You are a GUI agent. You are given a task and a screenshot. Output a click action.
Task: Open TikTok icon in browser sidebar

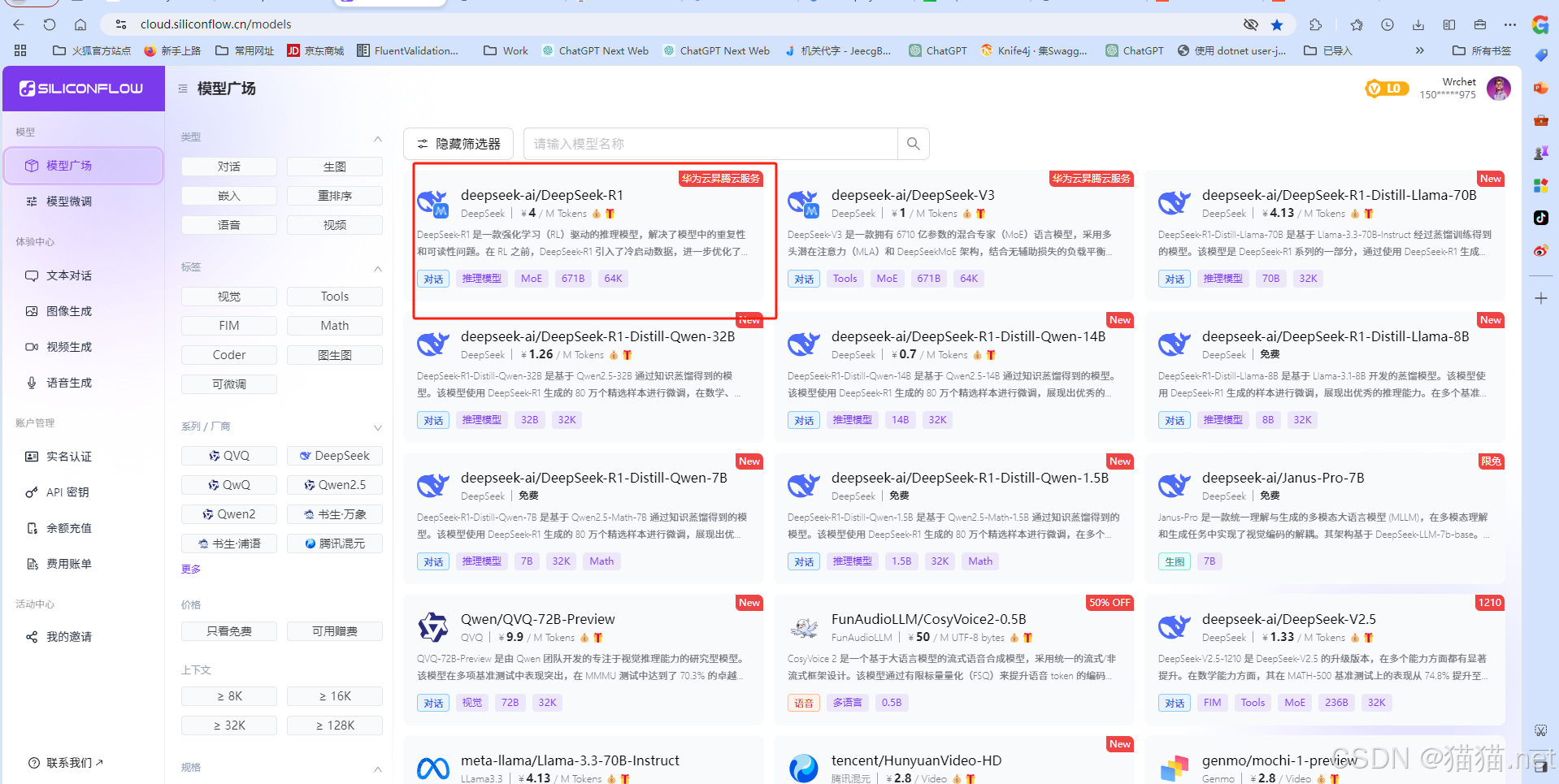(1541, 218)
